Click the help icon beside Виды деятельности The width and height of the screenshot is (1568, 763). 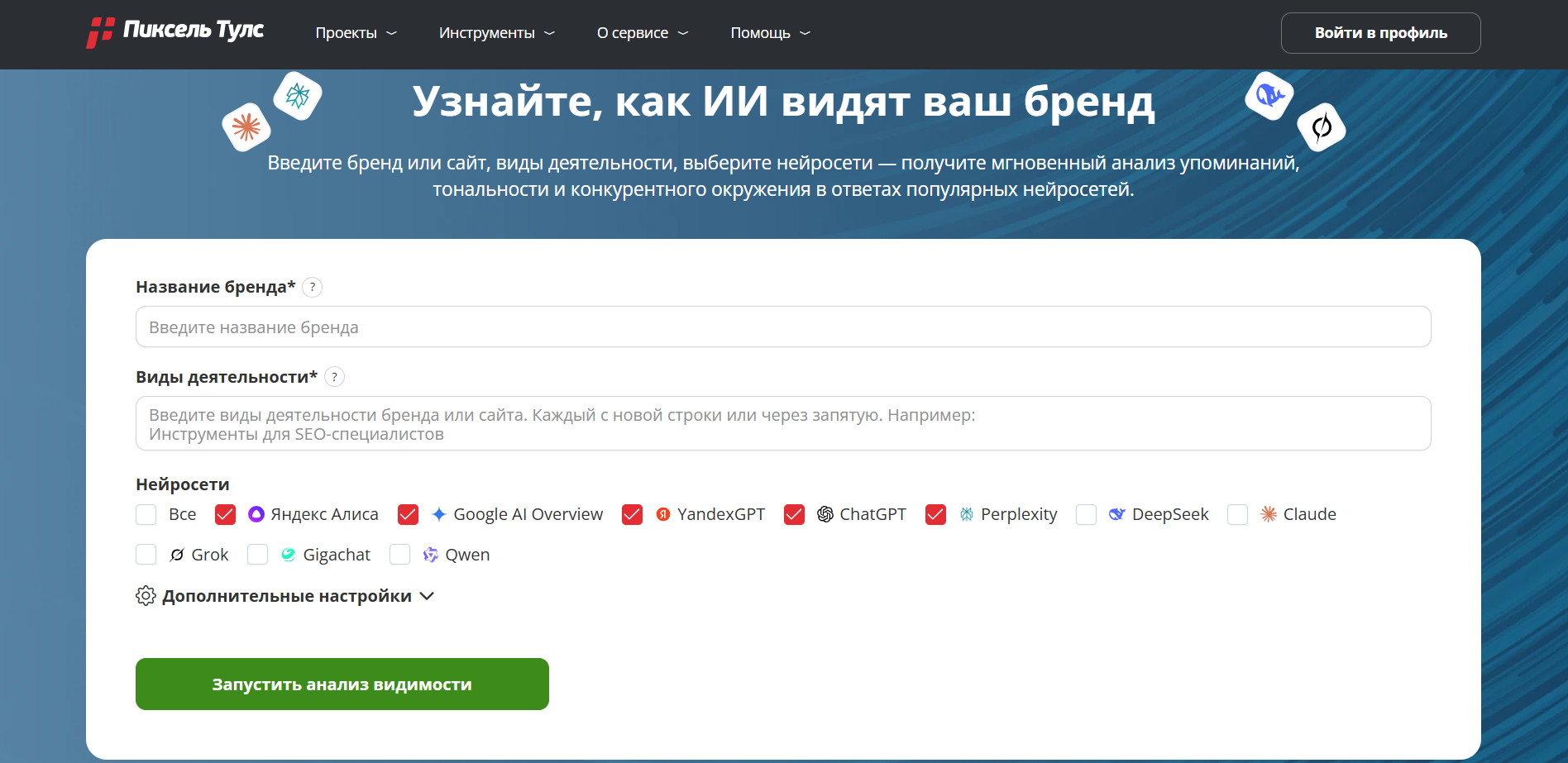pyautogui.click(x=334, y=377)
